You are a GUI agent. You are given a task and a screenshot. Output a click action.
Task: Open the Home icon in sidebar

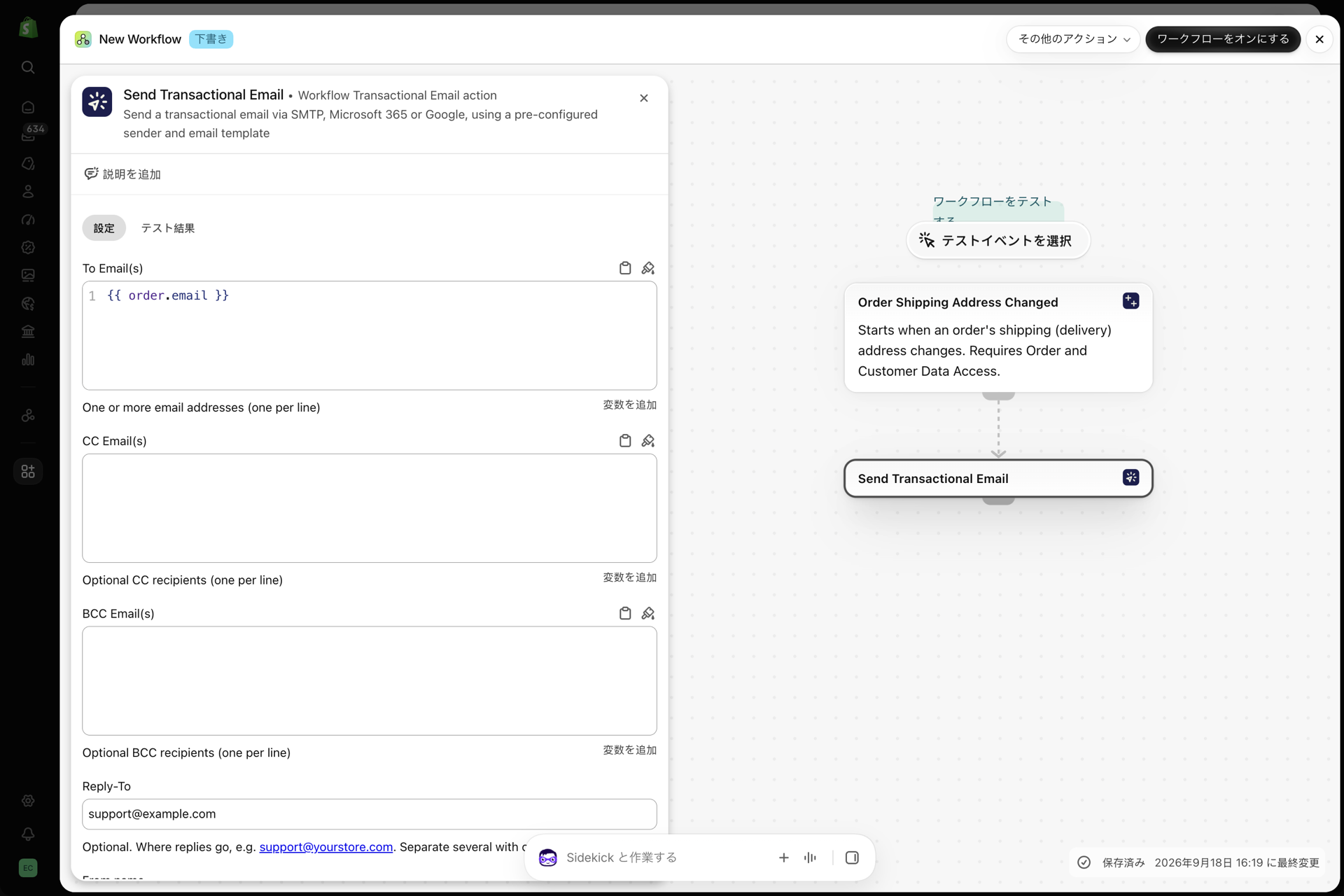point(28,107)
